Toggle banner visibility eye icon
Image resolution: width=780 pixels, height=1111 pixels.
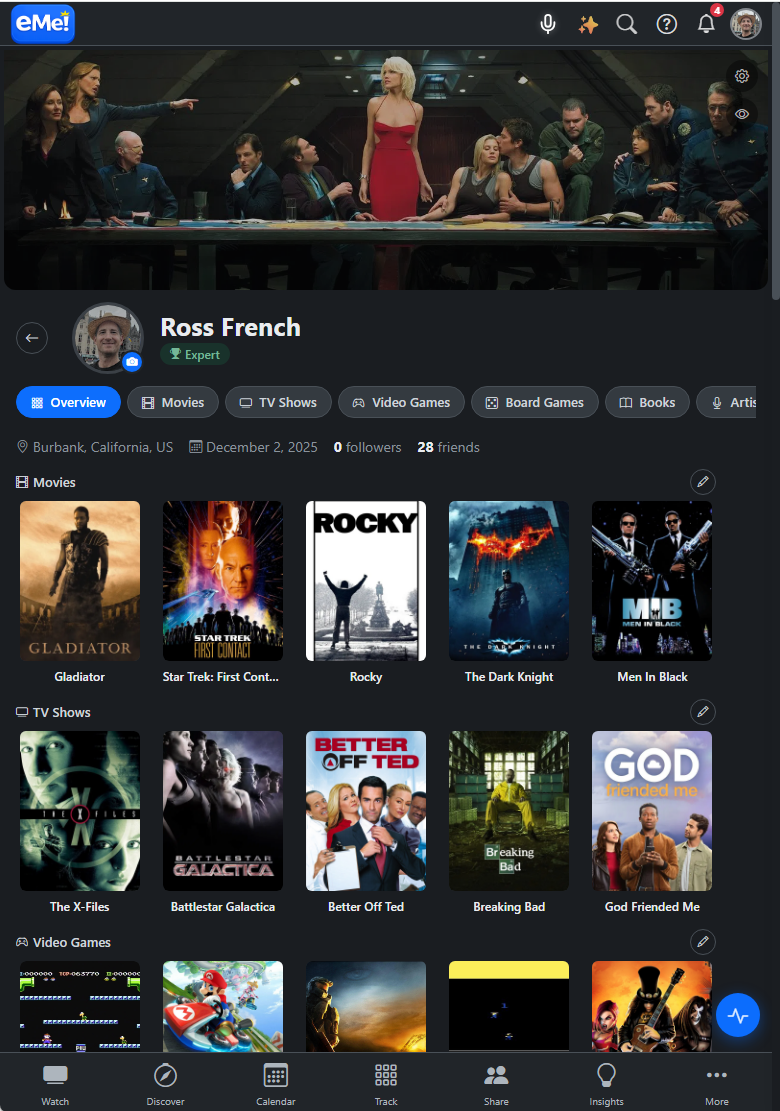pyautogui.click(x=742, y=114)
